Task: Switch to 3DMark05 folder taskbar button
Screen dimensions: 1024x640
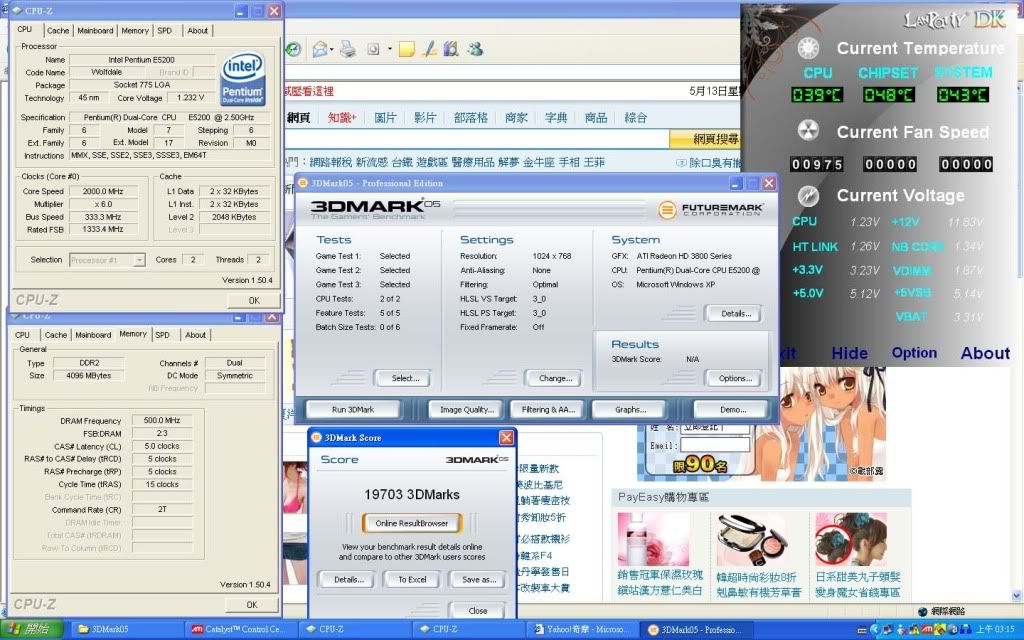Action: point(124,630)
